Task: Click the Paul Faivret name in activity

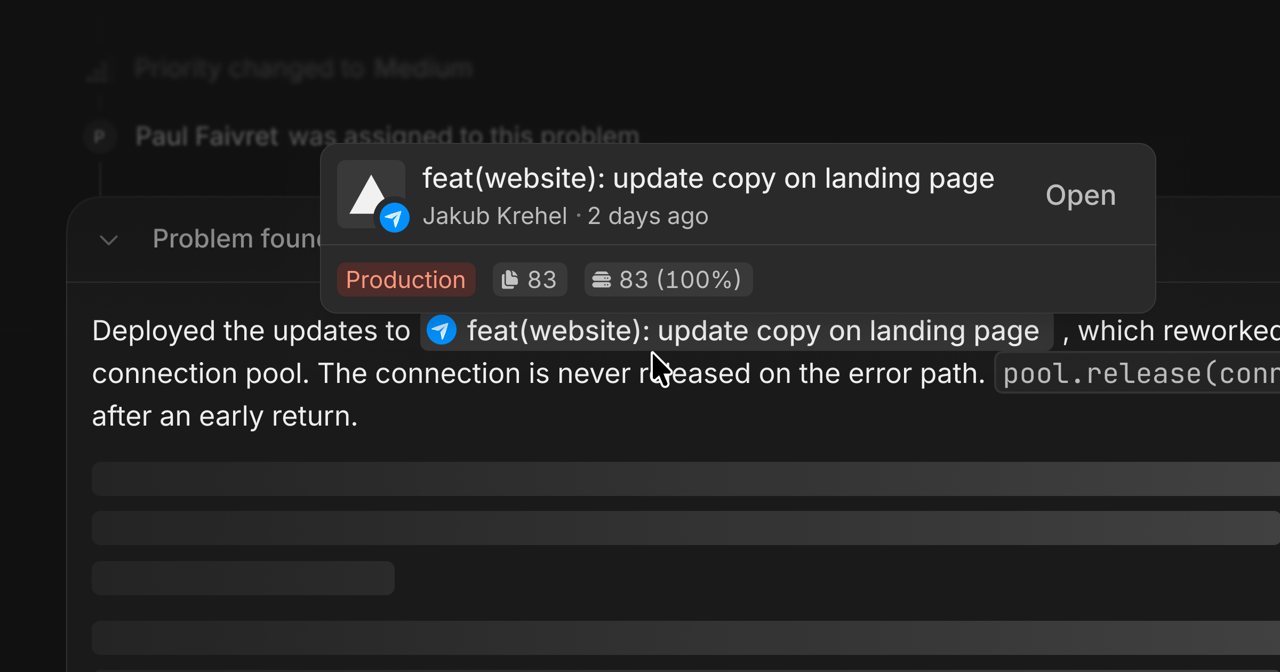Action: [207, 136]
